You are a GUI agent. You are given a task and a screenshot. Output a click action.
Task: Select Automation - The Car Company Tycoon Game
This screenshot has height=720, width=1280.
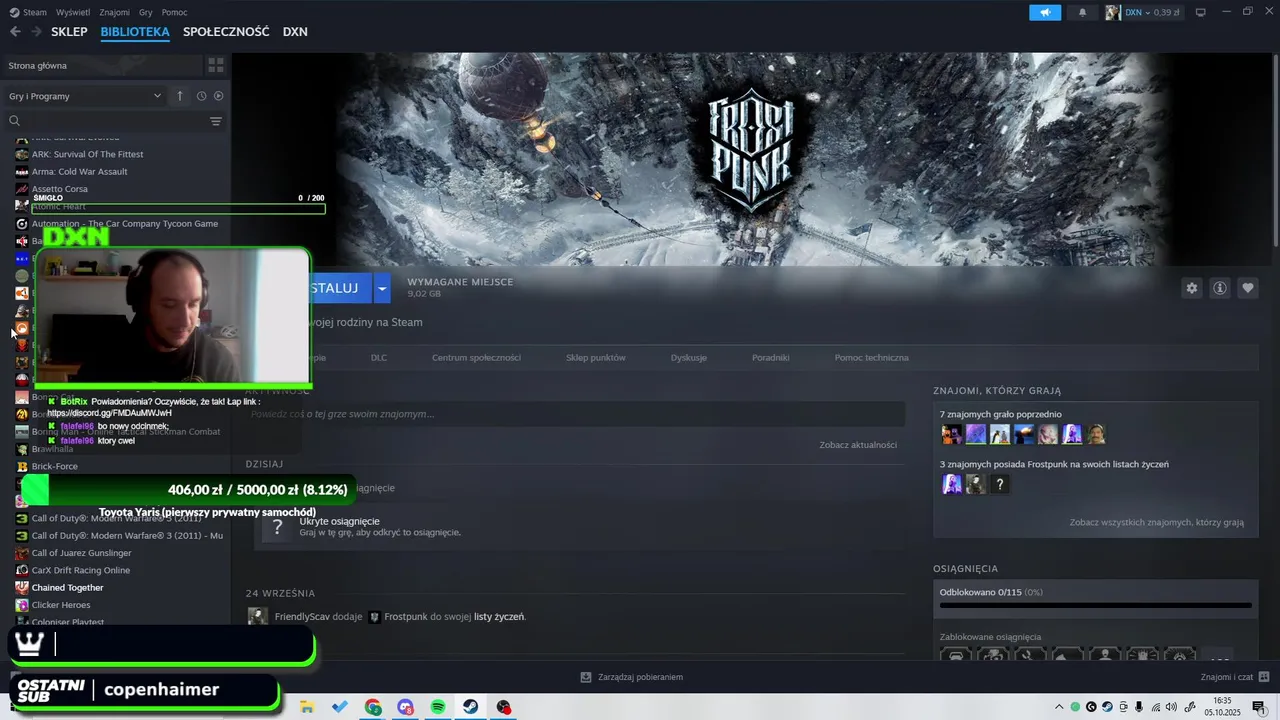tap(125, 223)
